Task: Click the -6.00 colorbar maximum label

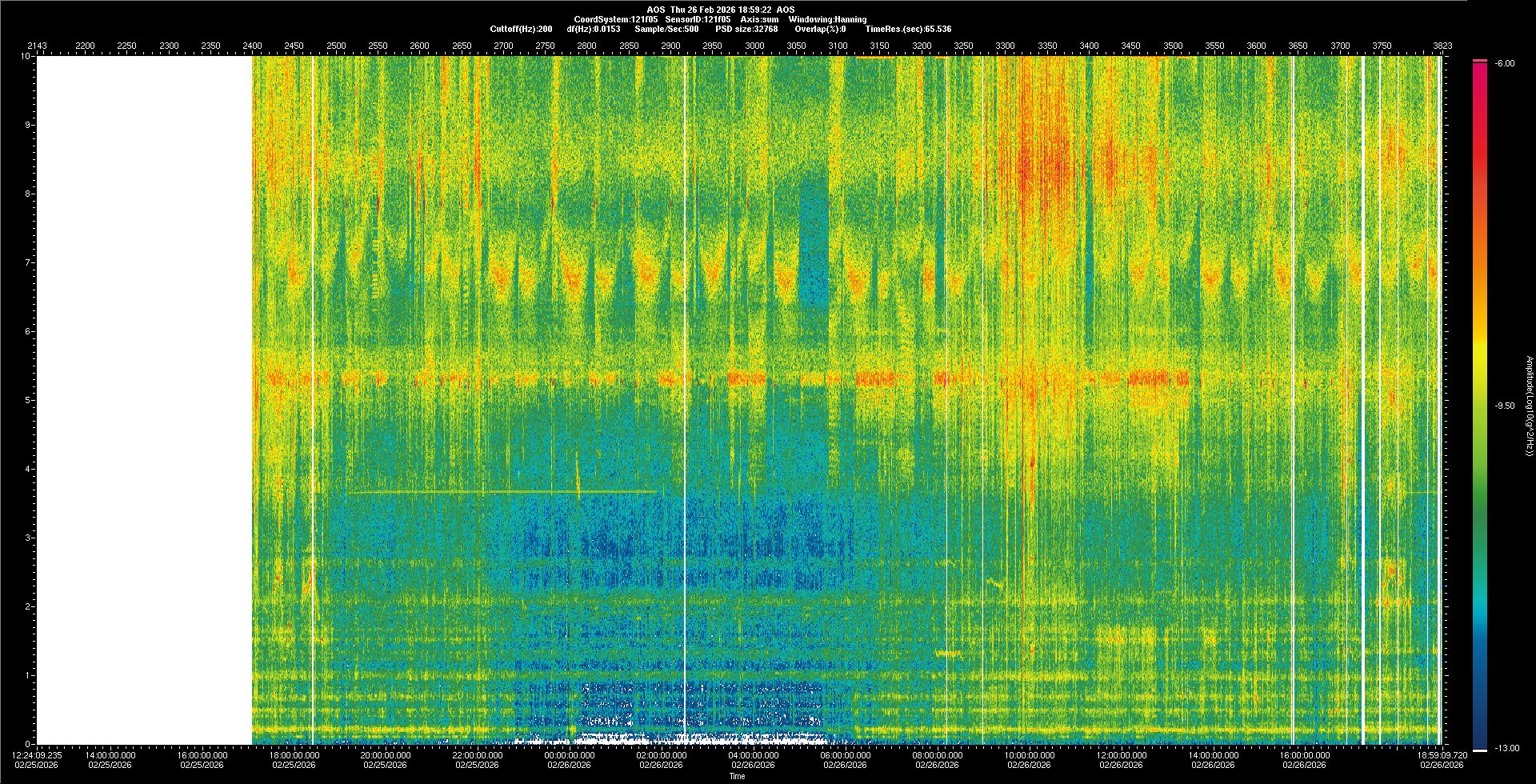Action: tap(1505, 63)
